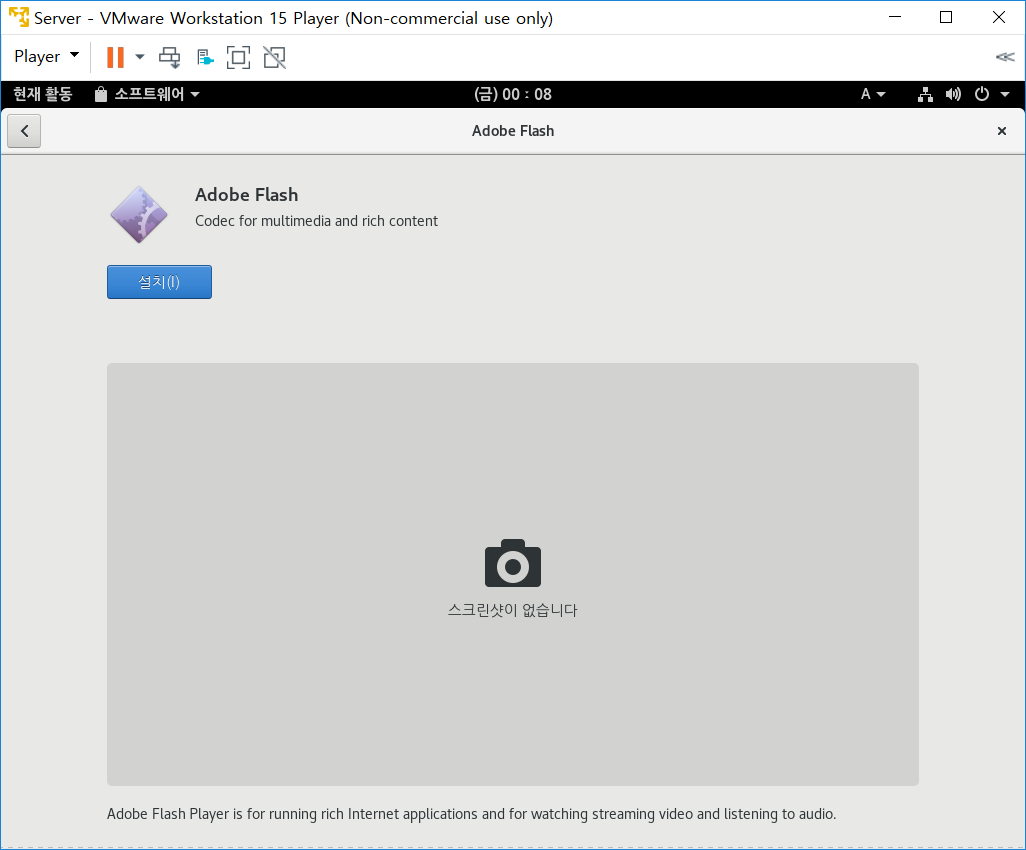Click the shopping bag icon beside 소프트웨어
Image resolution: width=1026 pixels, height=850 pixels.
pos(100,94)
